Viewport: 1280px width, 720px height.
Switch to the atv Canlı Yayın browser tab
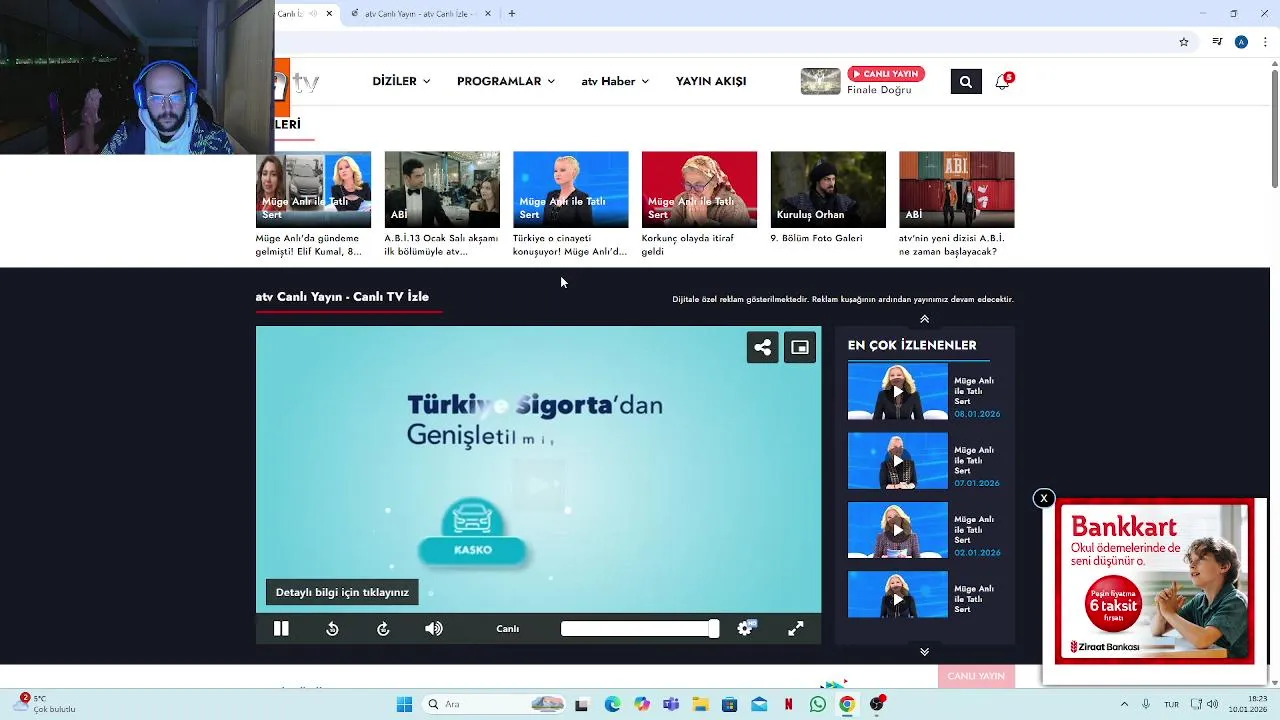coord(420,14)
